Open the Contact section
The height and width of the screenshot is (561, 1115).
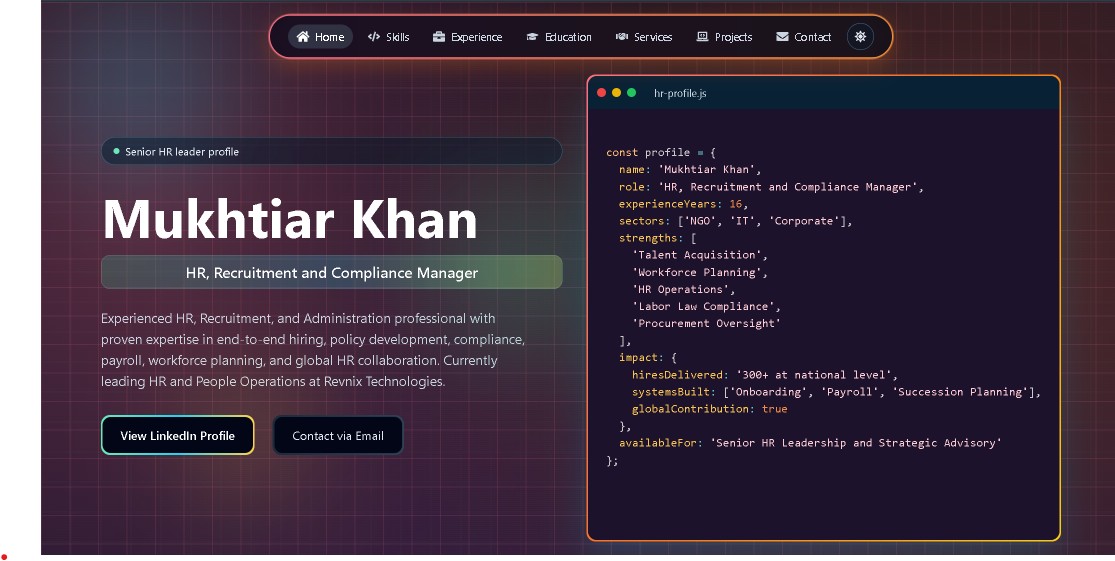coord(804,36)
